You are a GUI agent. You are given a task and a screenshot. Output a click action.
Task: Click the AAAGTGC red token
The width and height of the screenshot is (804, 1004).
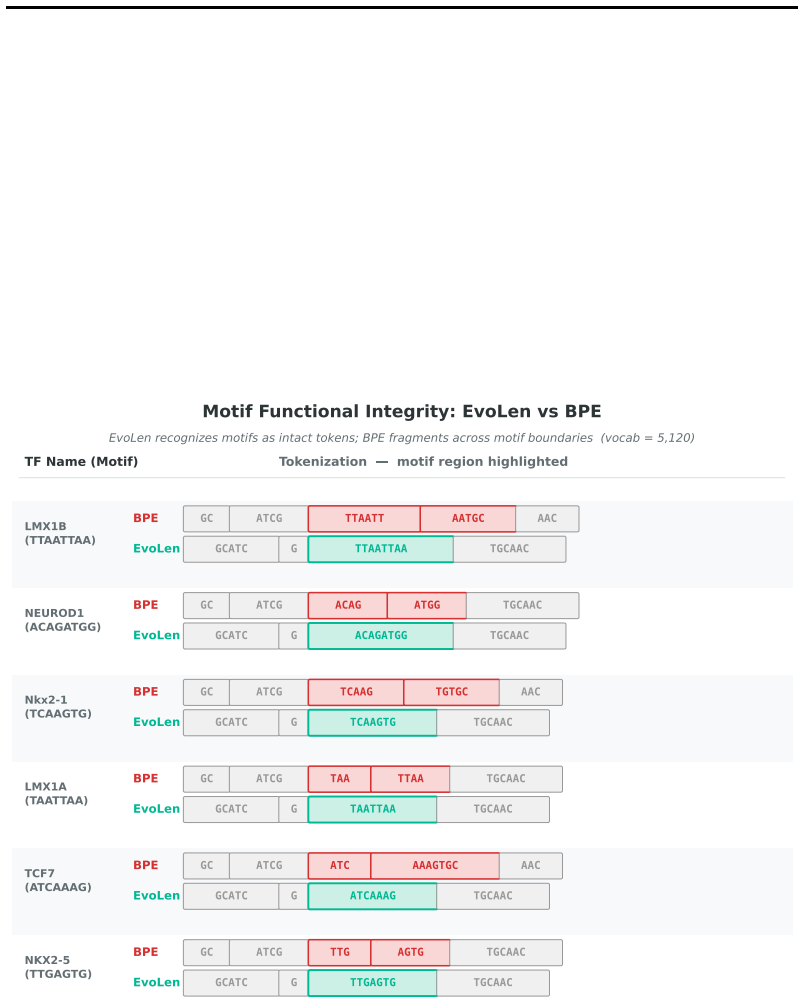pos(435,866)
